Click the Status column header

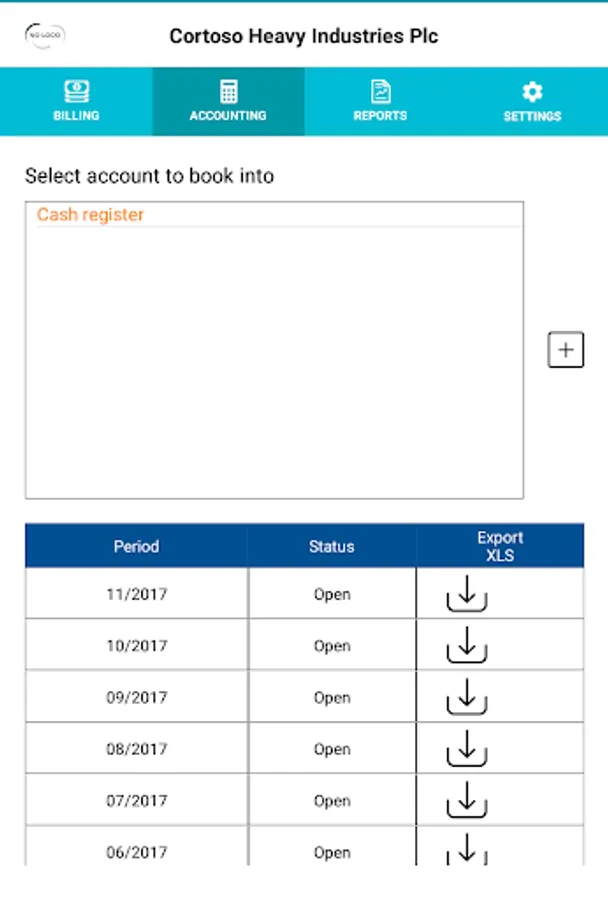(x=331, y=547)
